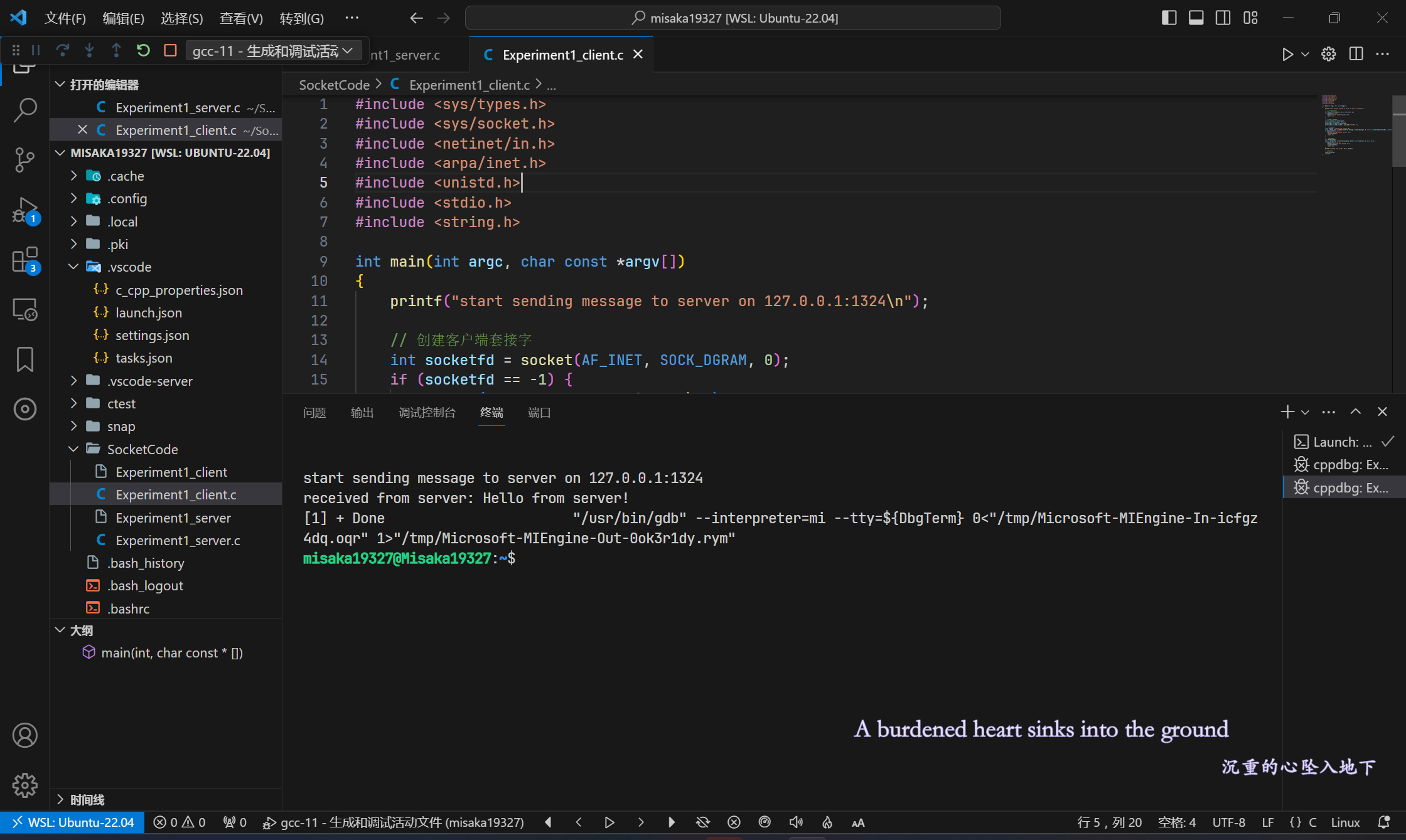
Task: Open the Remote Explorer view
Action: (25, 309)
